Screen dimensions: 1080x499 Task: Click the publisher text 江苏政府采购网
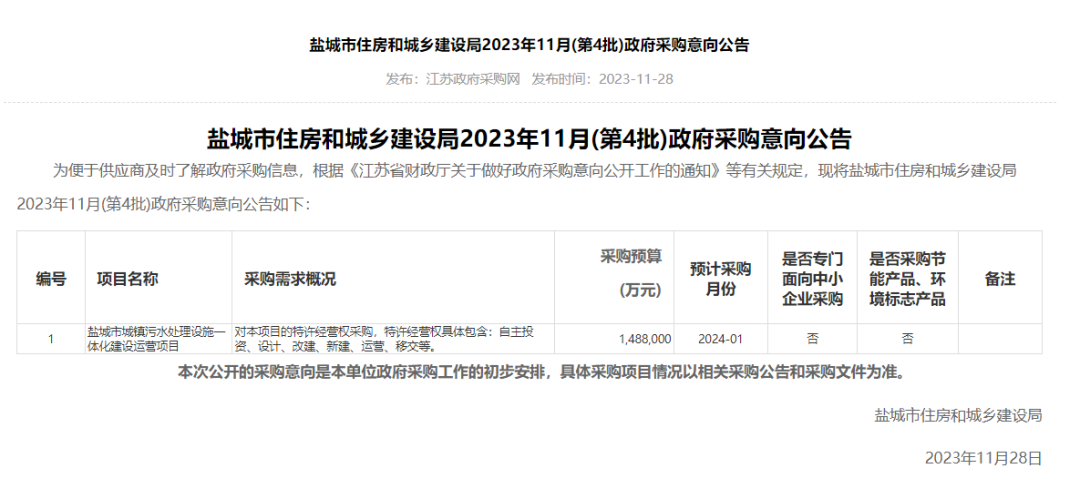pos(472,79)
